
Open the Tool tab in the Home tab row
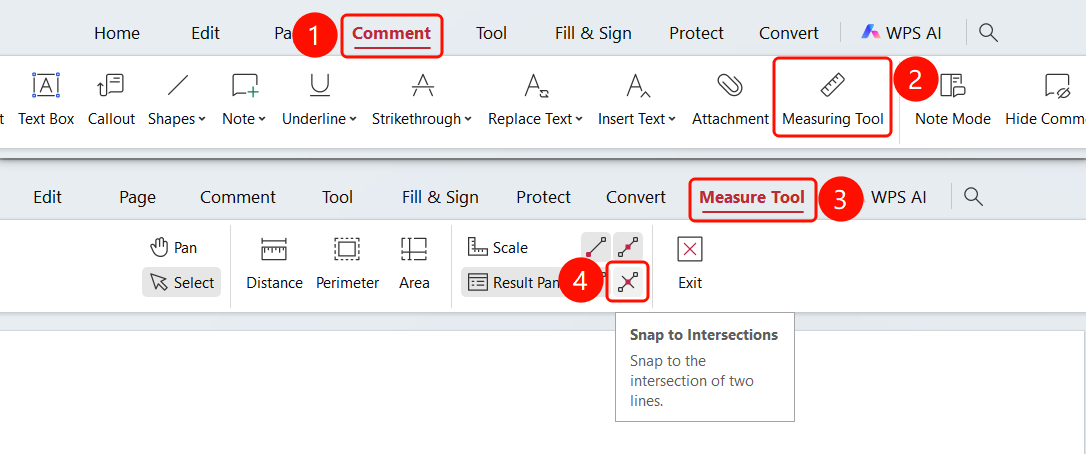[491, 33]
